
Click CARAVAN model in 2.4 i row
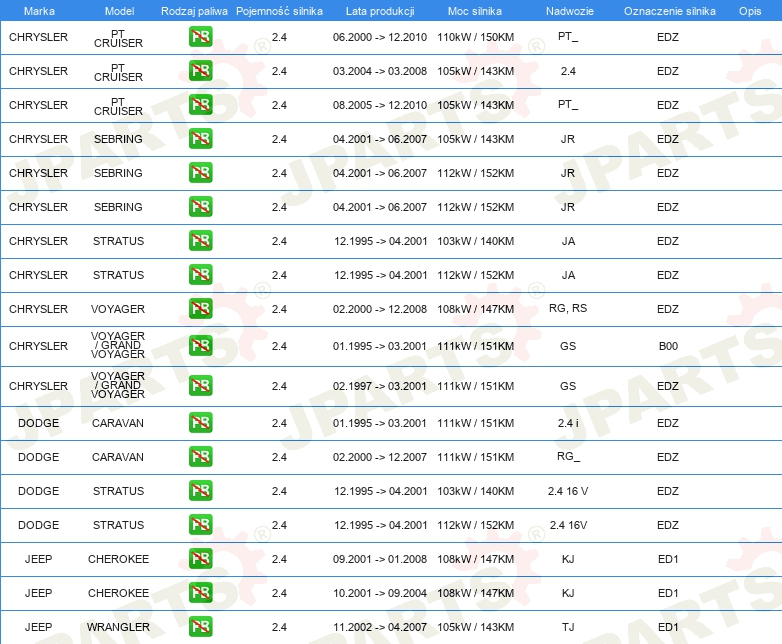(x=118, y=423)
